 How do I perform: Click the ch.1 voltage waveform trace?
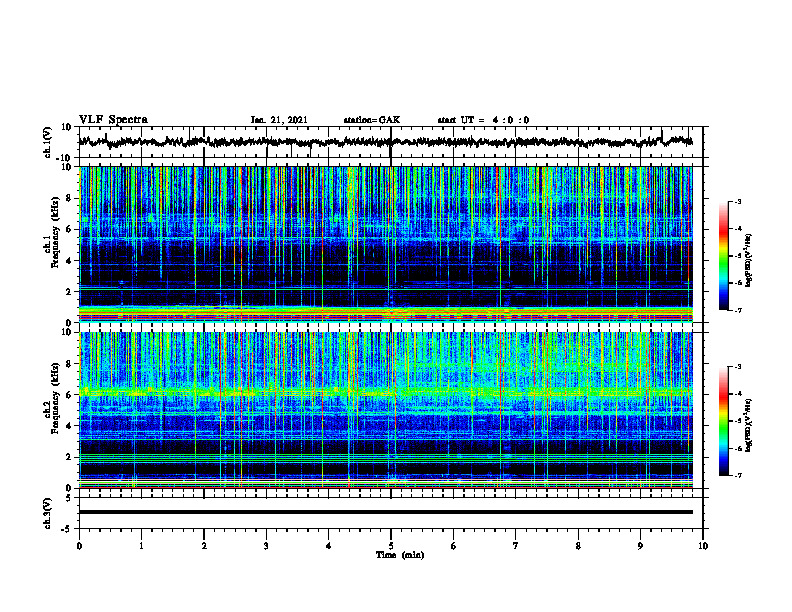click(386, 142)
